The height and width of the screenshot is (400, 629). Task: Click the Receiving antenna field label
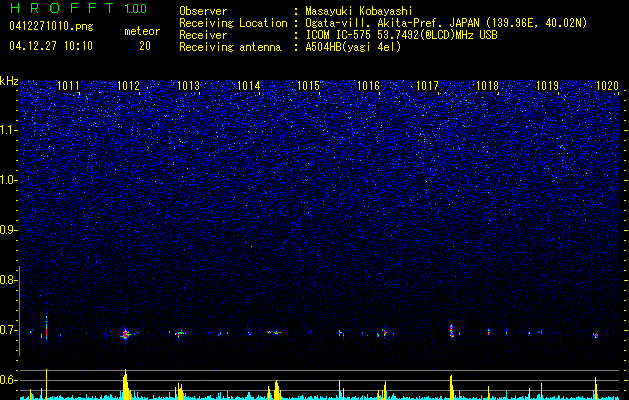230,47
